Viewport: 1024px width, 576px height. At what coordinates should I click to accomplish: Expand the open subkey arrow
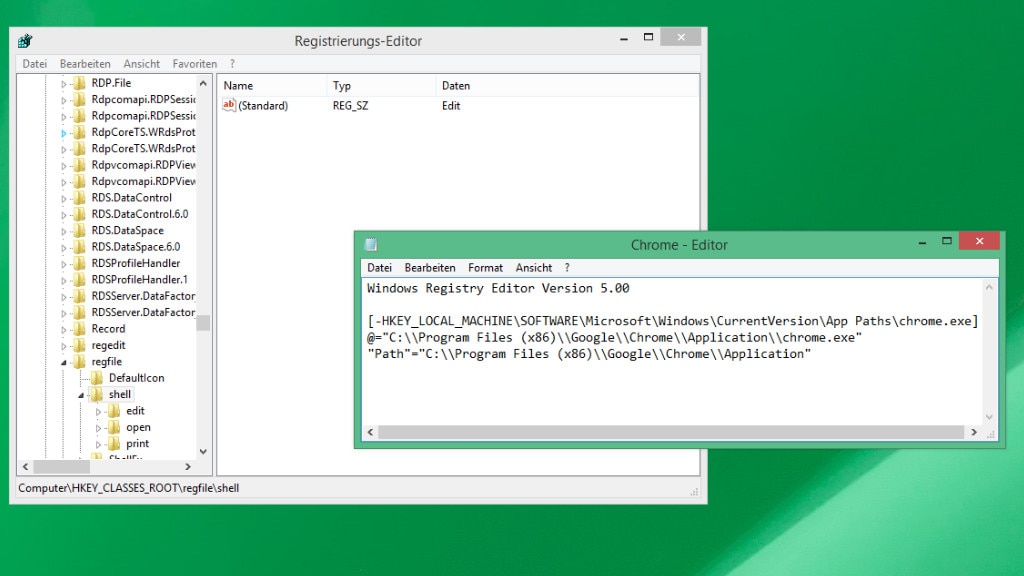click(99, 428)
